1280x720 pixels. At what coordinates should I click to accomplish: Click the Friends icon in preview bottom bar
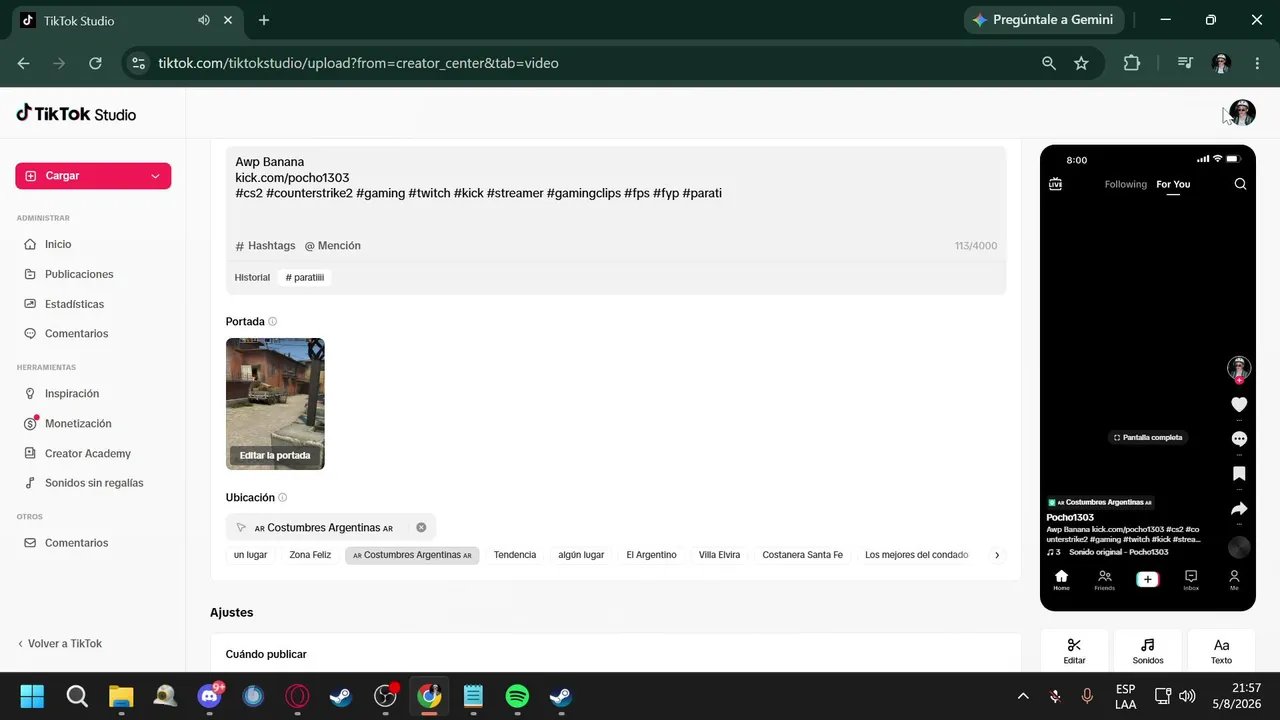1104,580
